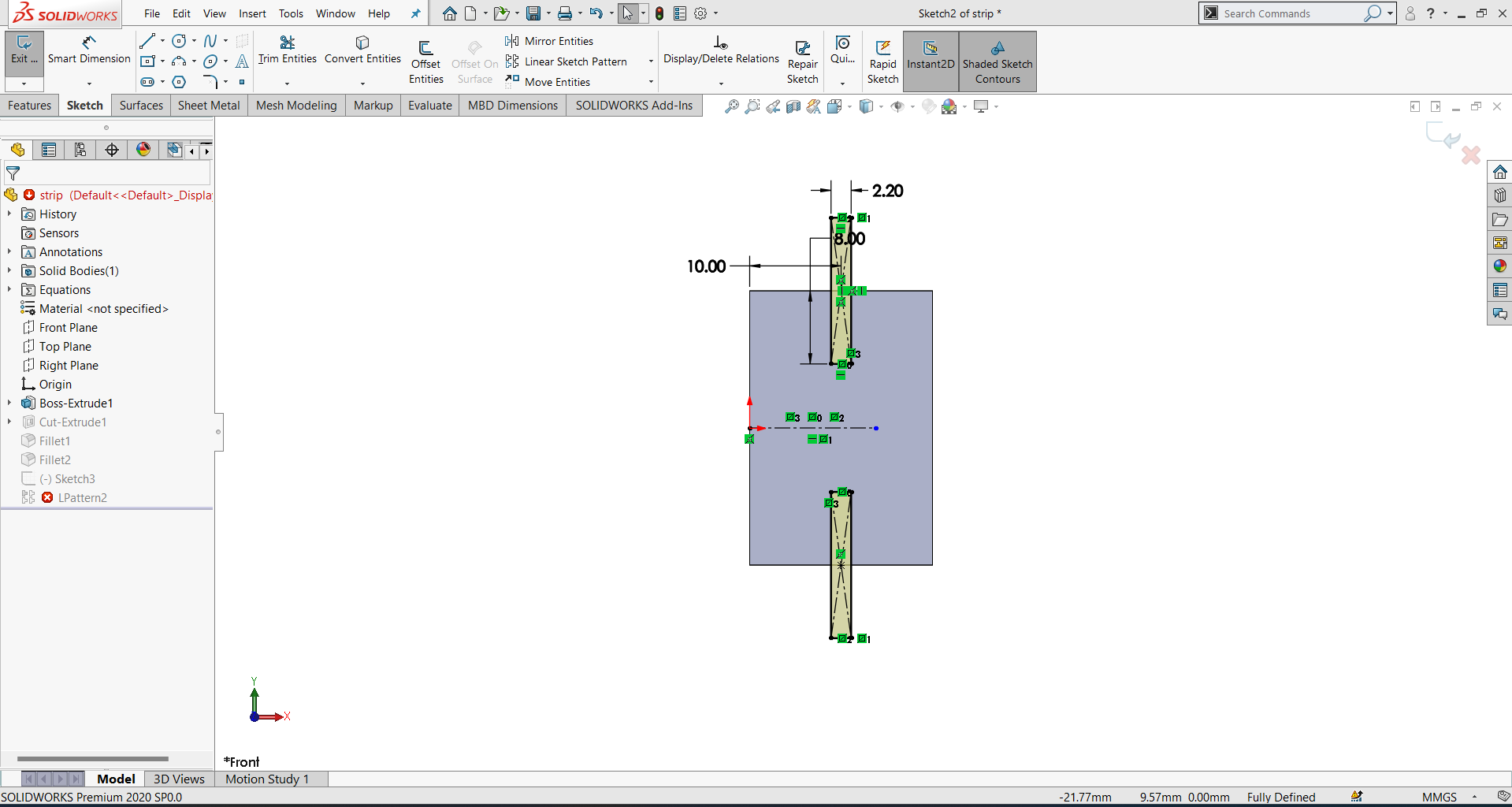Click Rapid Sketch tool
Screen dimensions: 1512x807
[882, 61]
